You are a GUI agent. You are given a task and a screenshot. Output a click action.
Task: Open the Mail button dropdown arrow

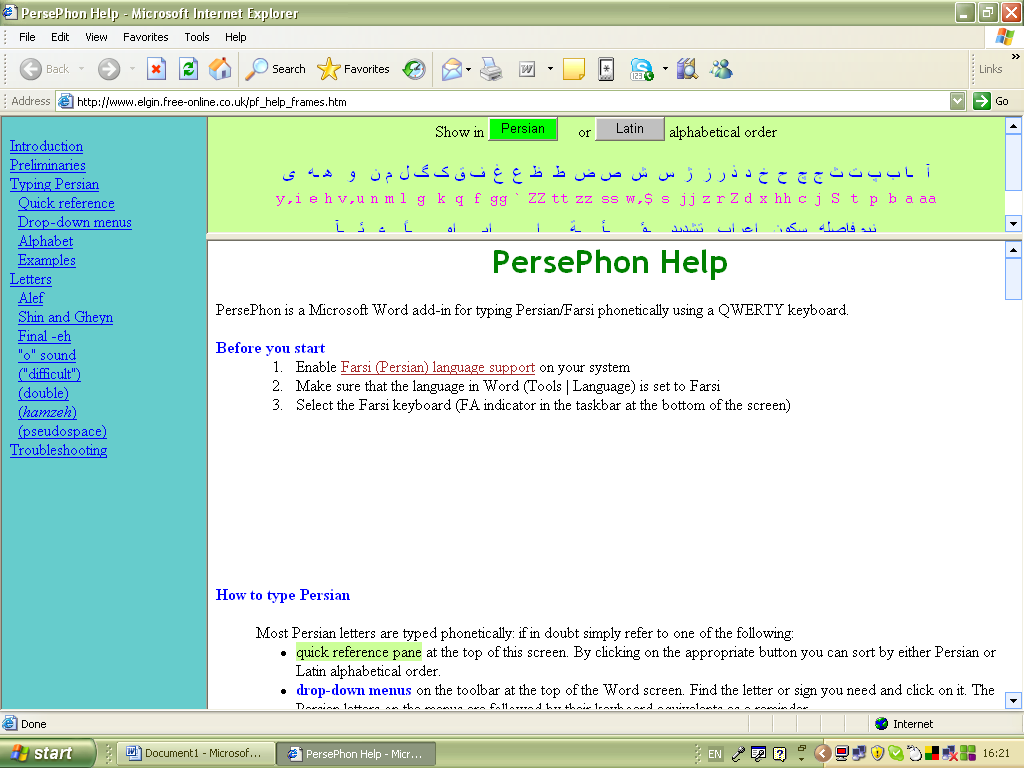click(x=469, y=69)
